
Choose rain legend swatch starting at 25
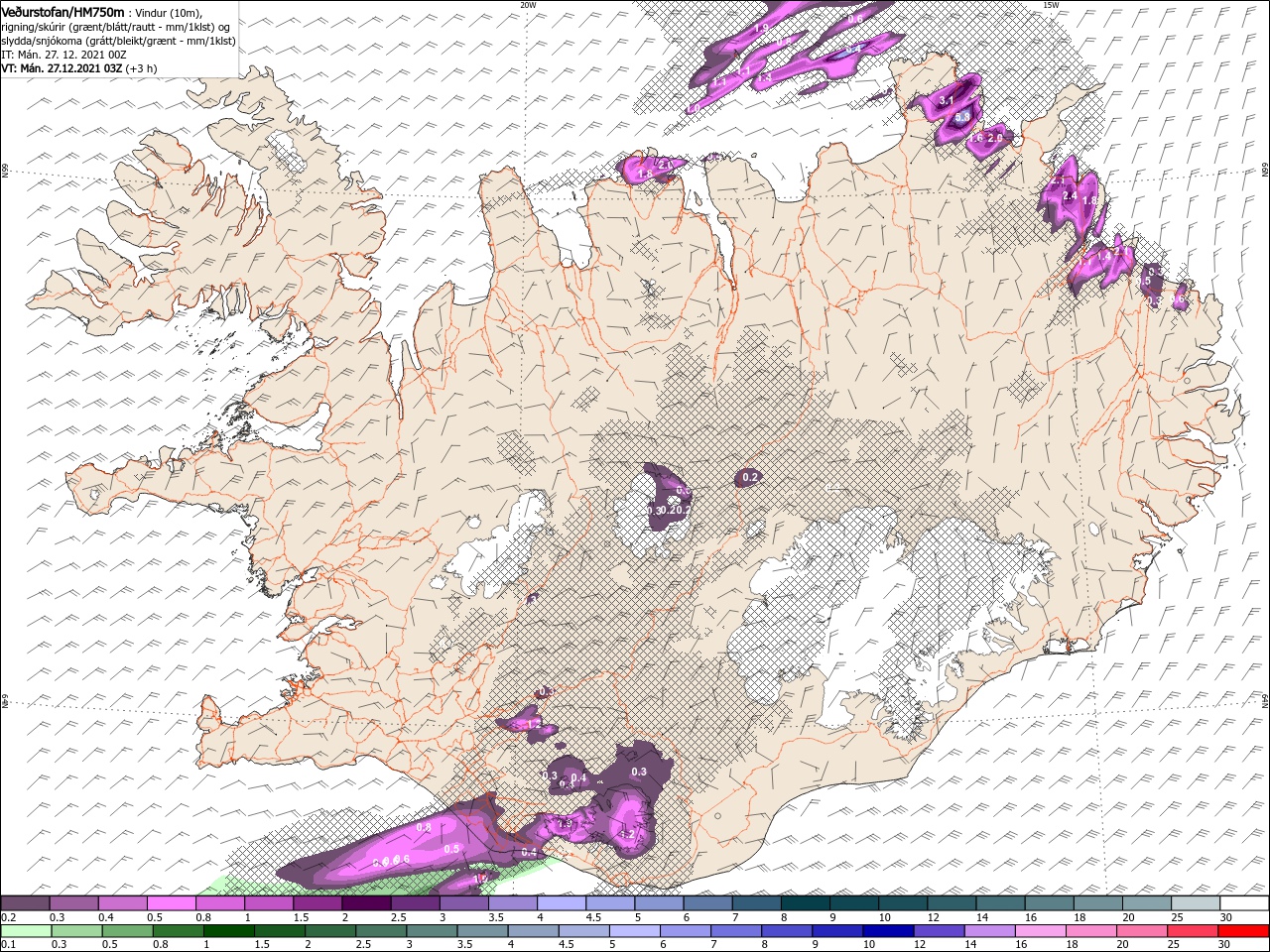(x=1194, y=931)
